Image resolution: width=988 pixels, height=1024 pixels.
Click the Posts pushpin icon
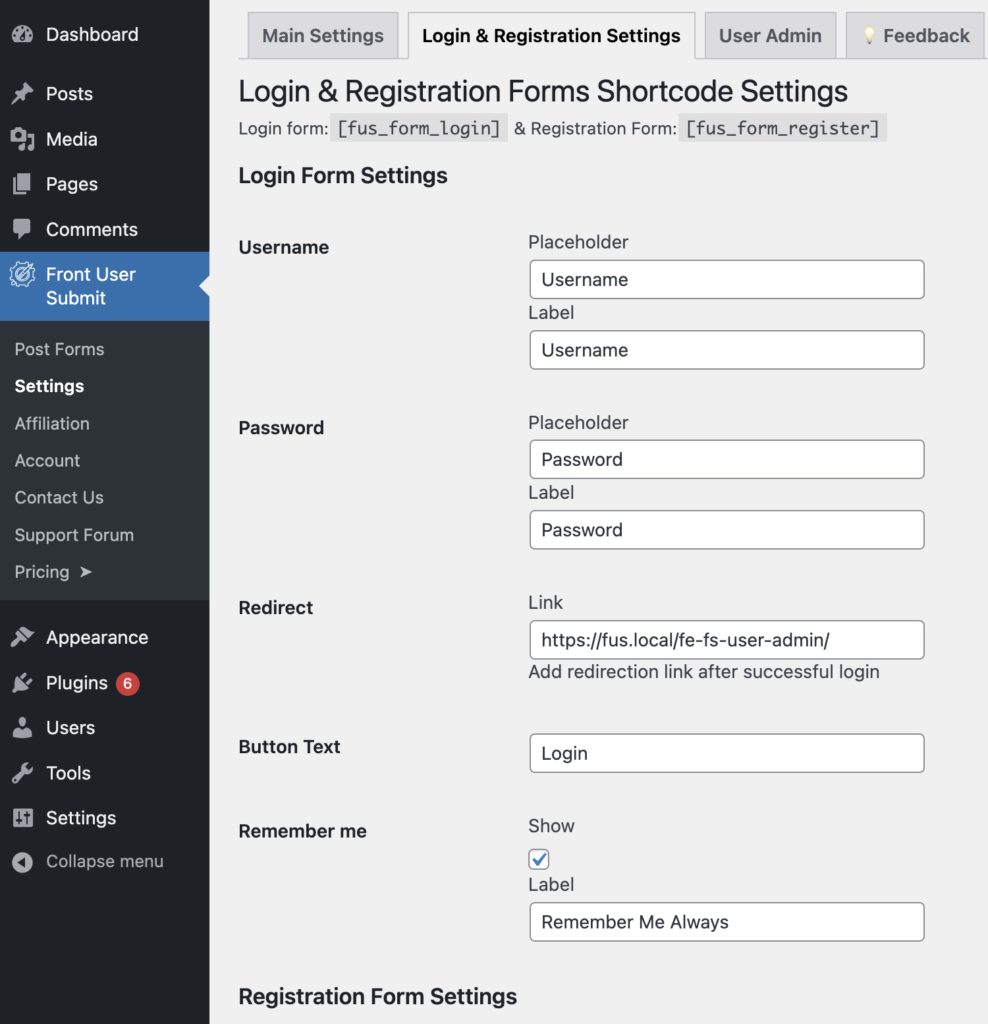click(22, 94)
